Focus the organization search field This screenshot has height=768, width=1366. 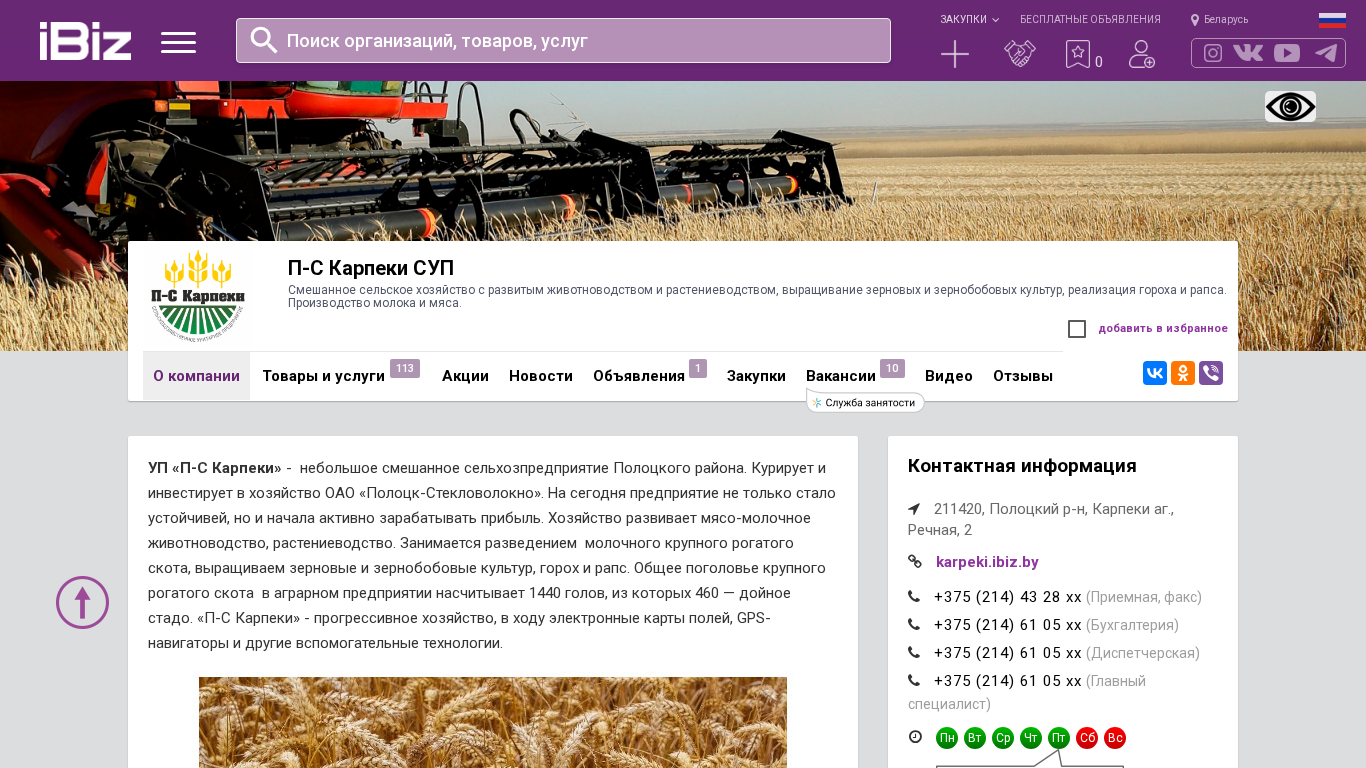[563, 41]
